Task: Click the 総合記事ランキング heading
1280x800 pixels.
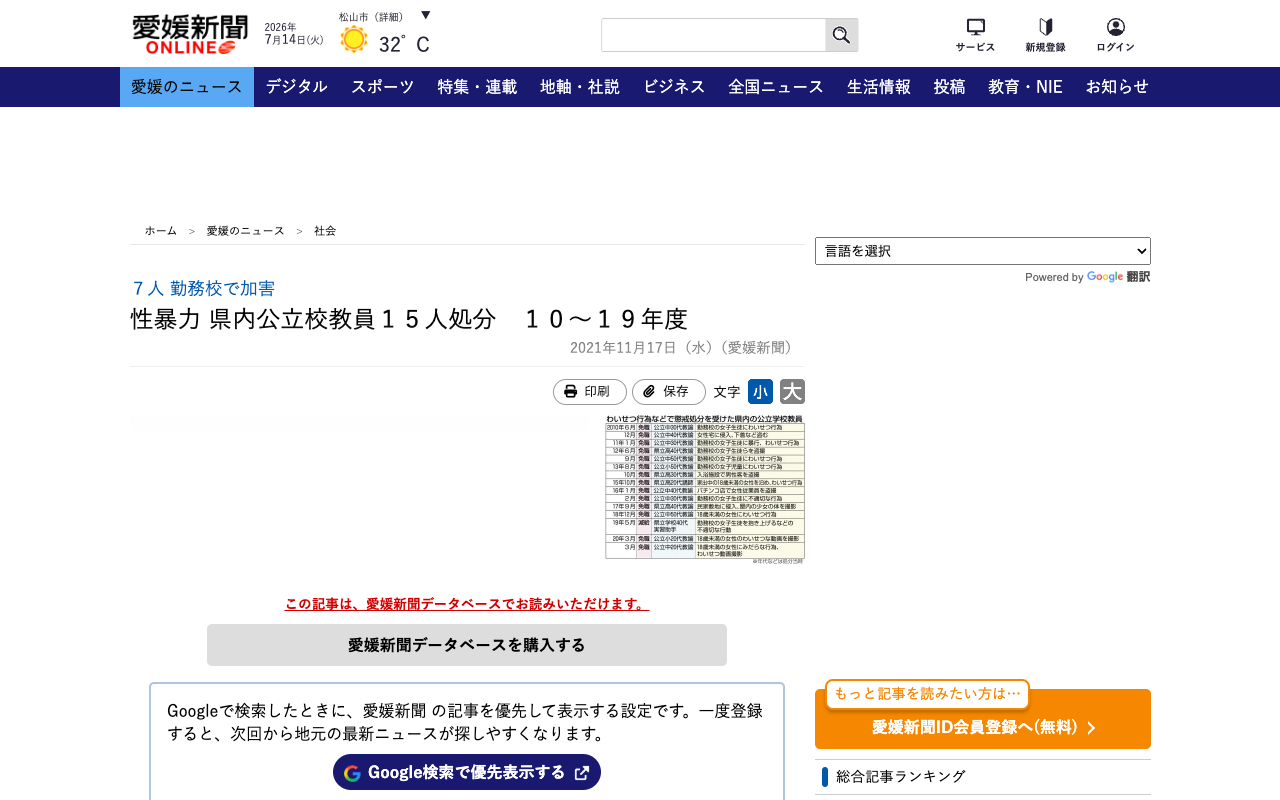Action: click(x=901, y=776)
